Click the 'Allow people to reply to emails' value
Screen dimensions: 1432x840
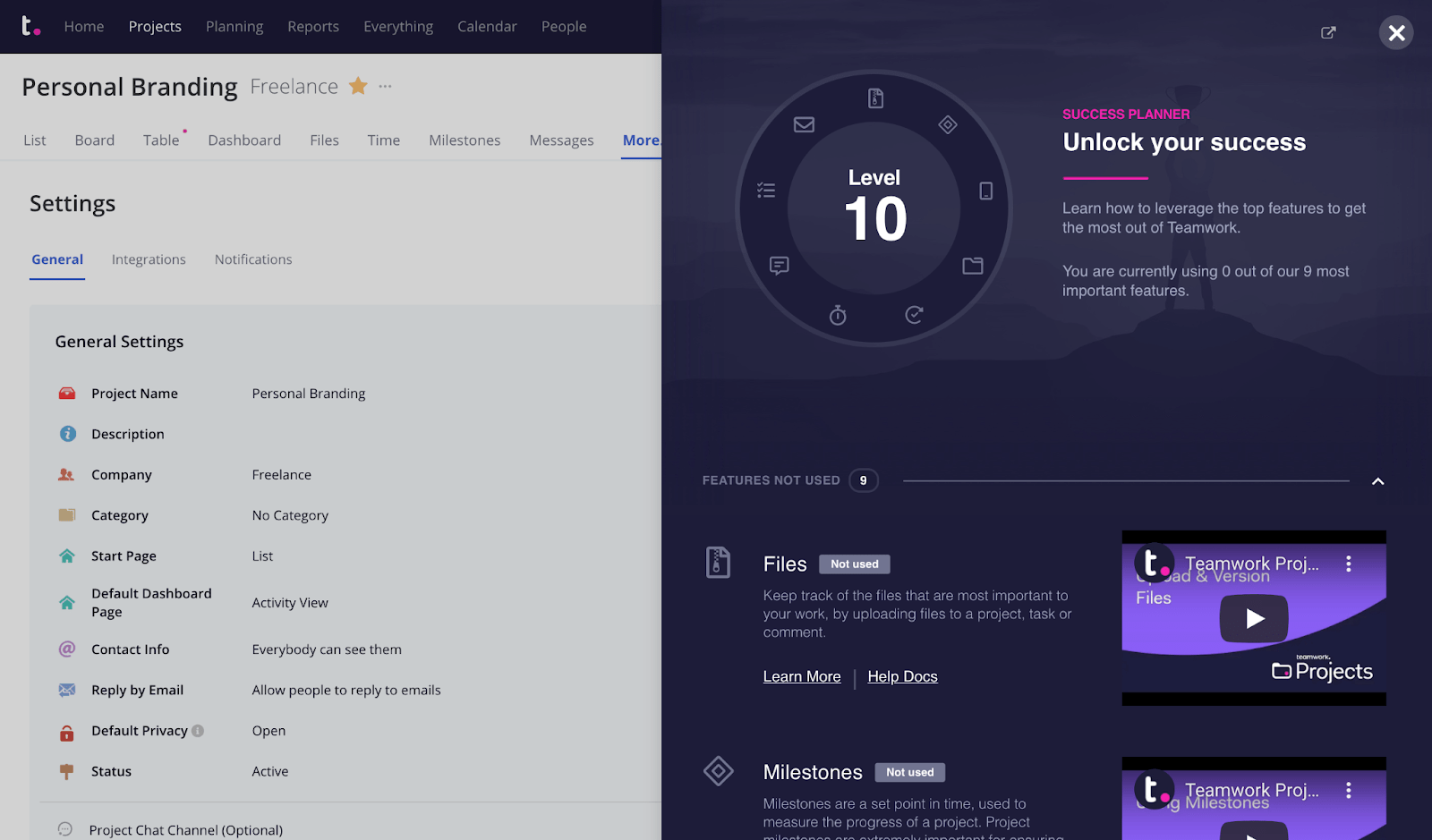pos(346,690)
